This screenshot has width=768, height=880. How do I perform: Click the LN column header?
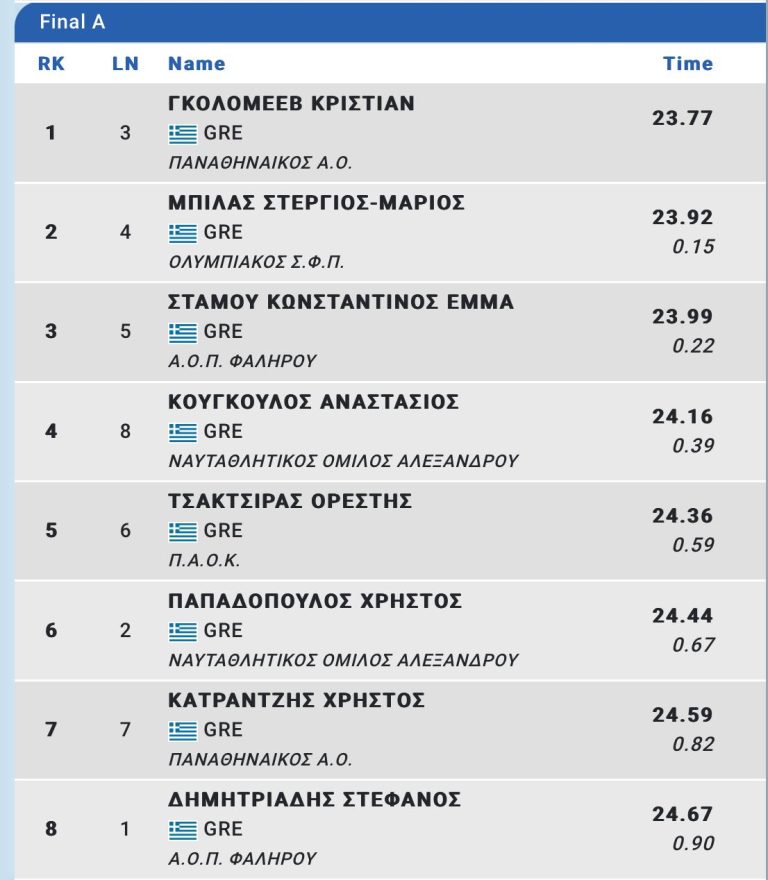pyautogui.click(x=125, y=64)
